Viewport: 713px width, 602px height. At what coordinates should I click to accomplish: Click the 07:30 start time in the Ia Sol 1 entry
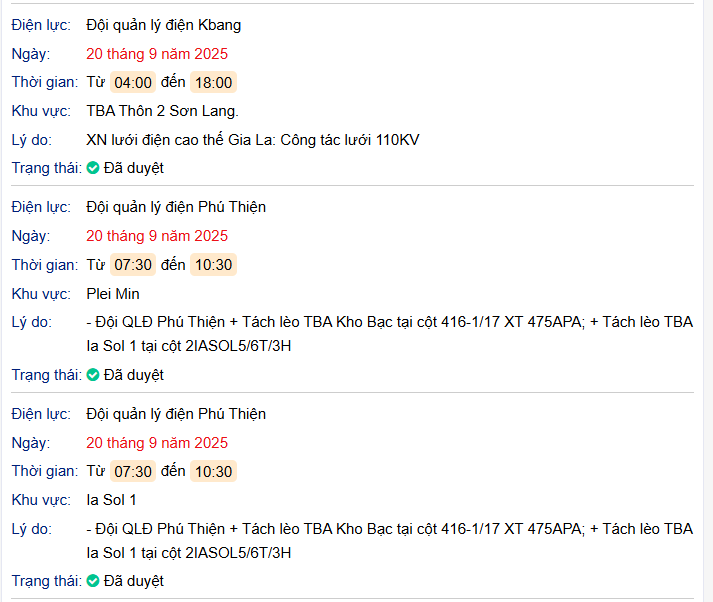tap(133, 471)
